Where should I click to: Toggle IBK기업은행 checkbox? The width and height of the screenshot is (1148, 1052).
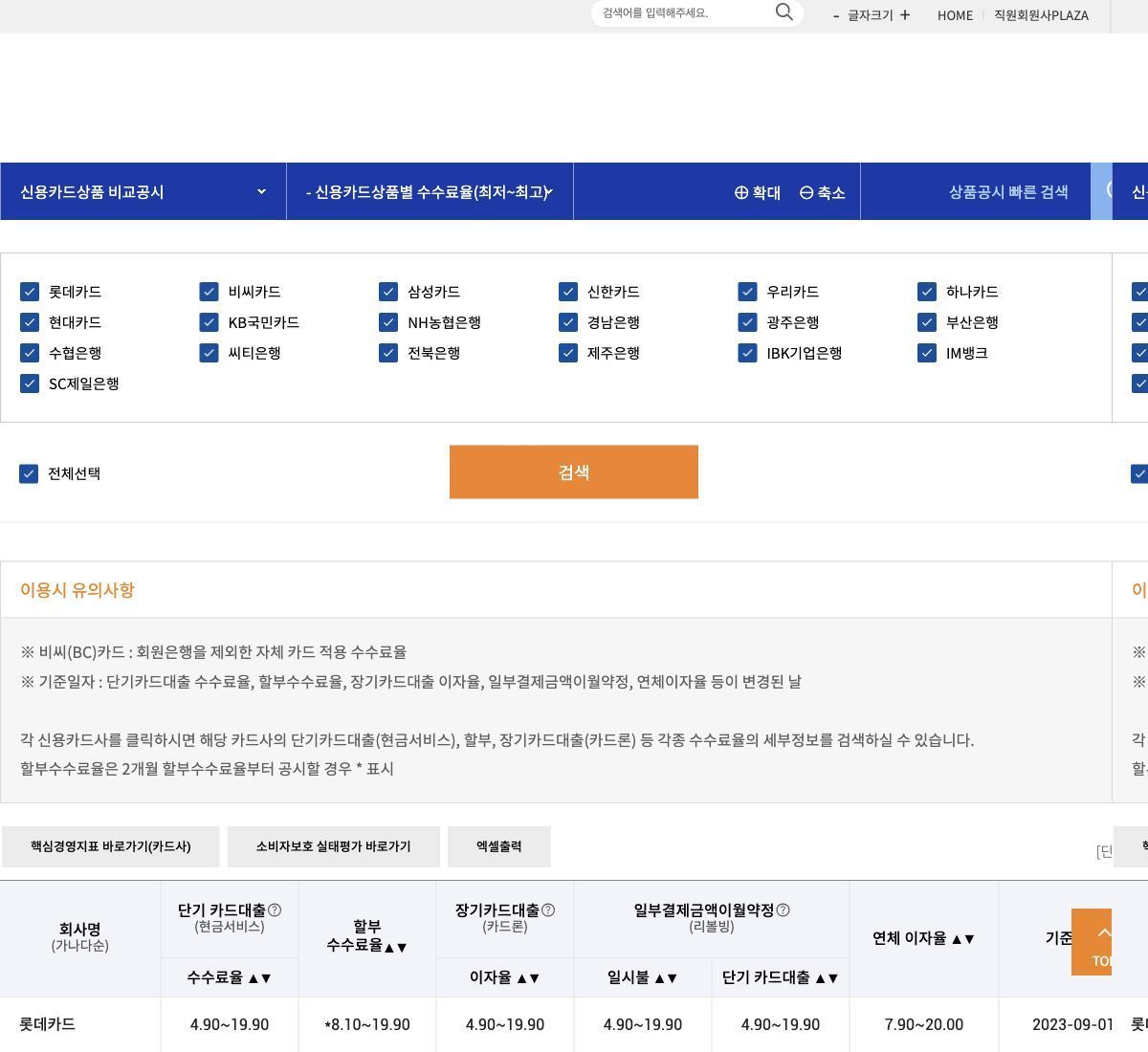pyautogui.click(x=747, y=353)
